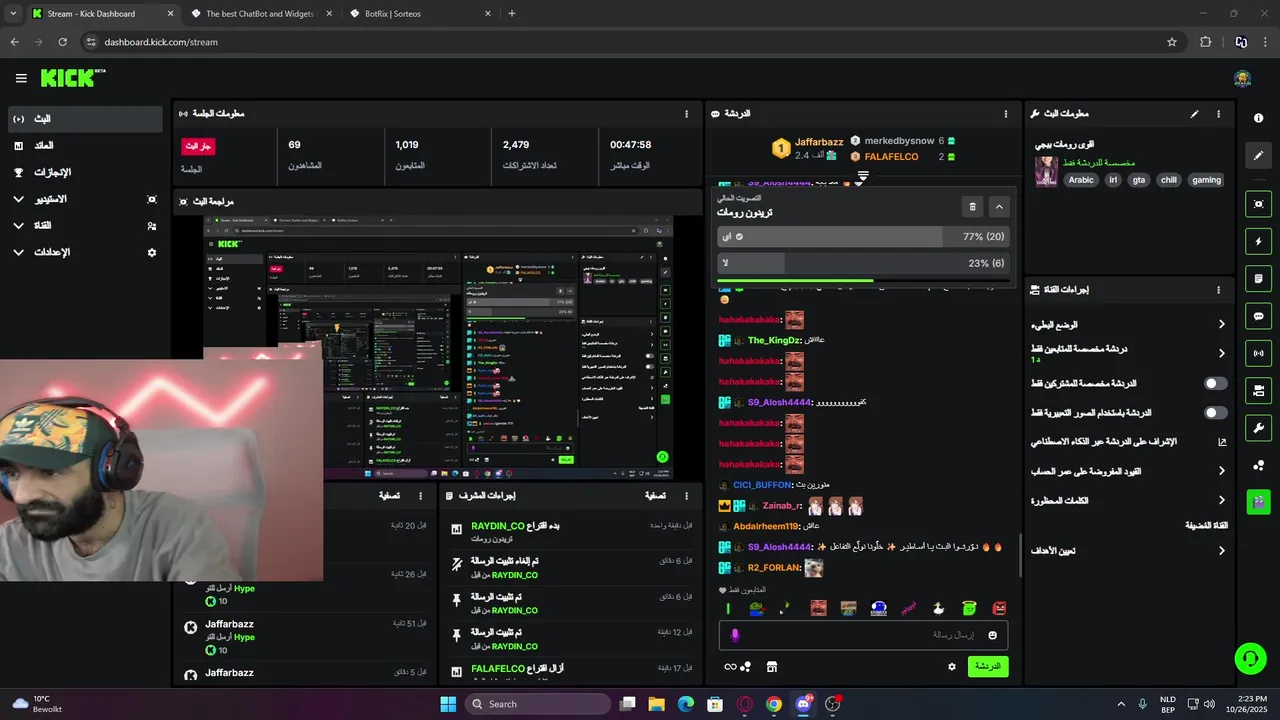The height and width of the screenshot is (720, 1280).
Task: Toggle the stream preview widget in the right toolbar
Action: (x=1258, y=204)
